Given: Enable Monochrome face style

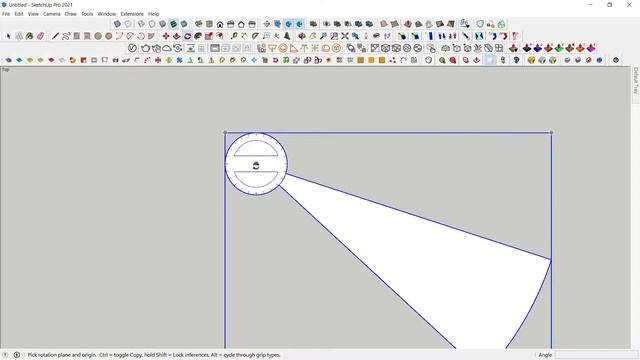Looking at the screenshot, I should coord(184,24).
